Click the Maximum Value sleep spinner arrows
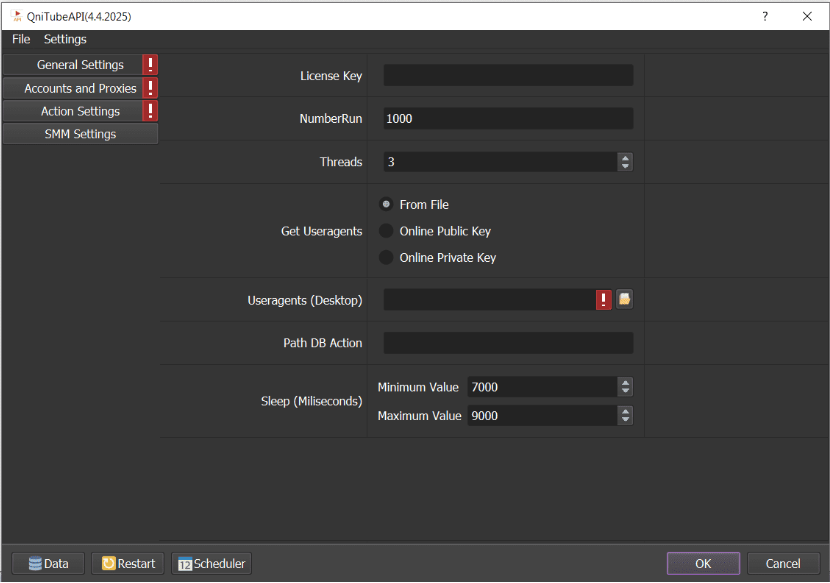Image resolution: width=830 pixels, height=583 pixels. pos(625,416)
